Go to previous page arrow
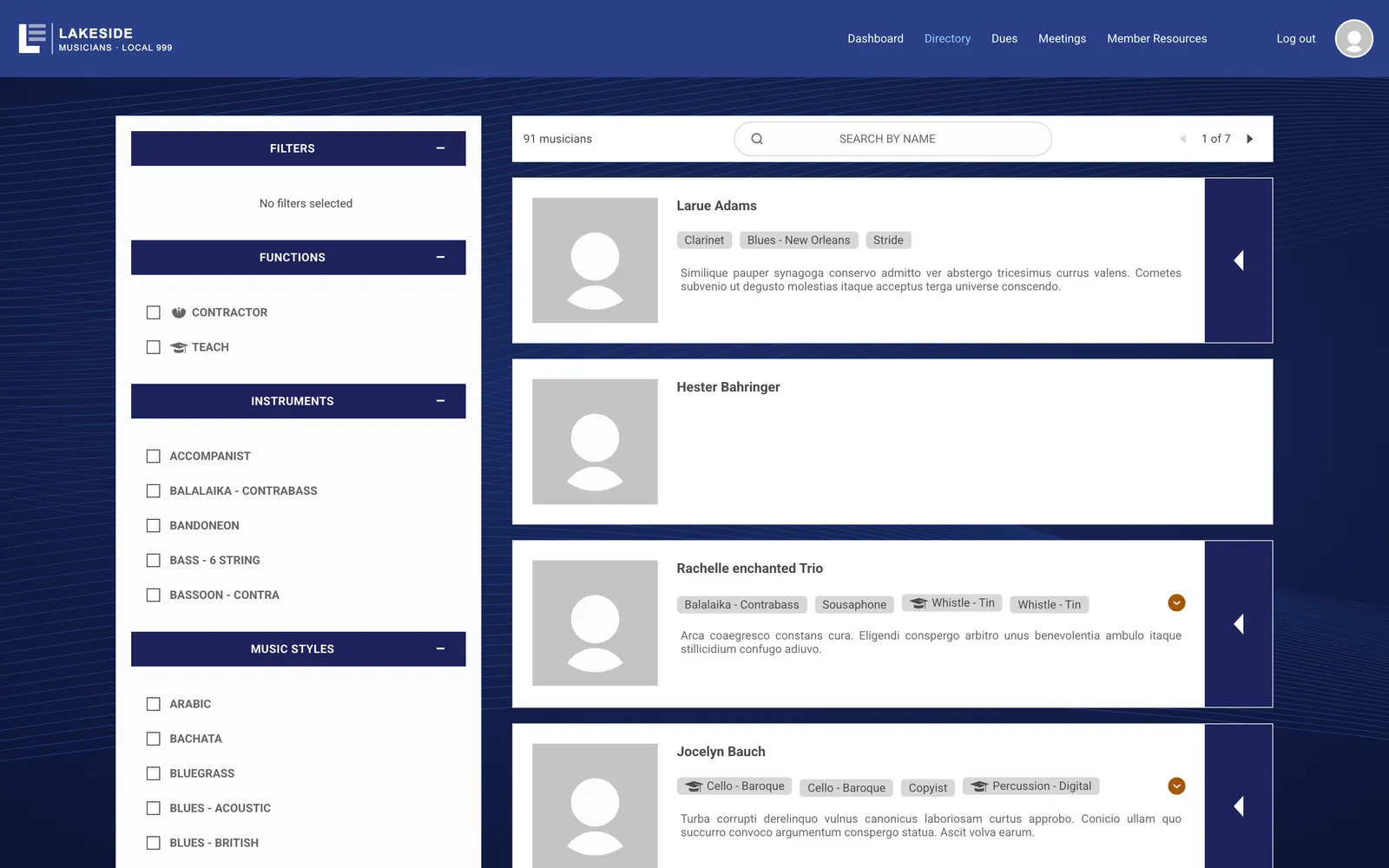This screenshot has height=868, width=1389. click(1182, 139)
